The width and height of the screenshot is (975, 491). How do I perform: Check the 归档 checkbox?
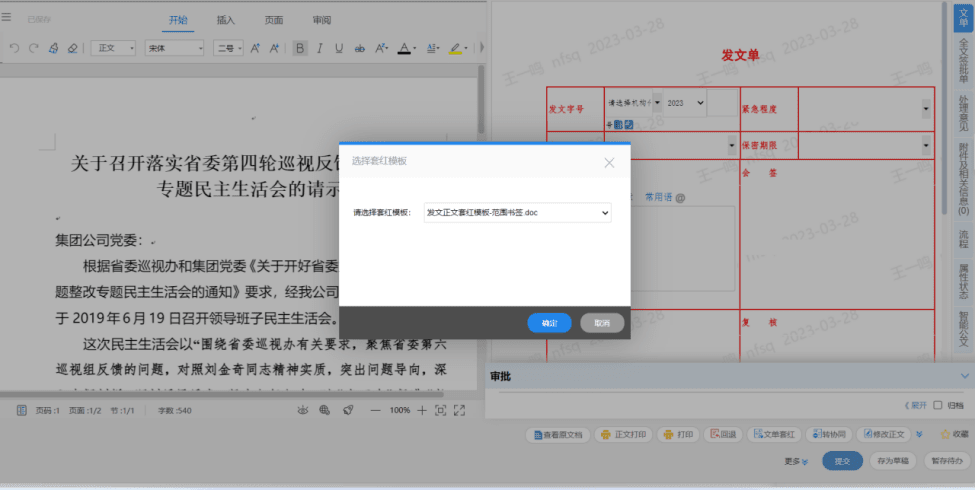point(938,405)
